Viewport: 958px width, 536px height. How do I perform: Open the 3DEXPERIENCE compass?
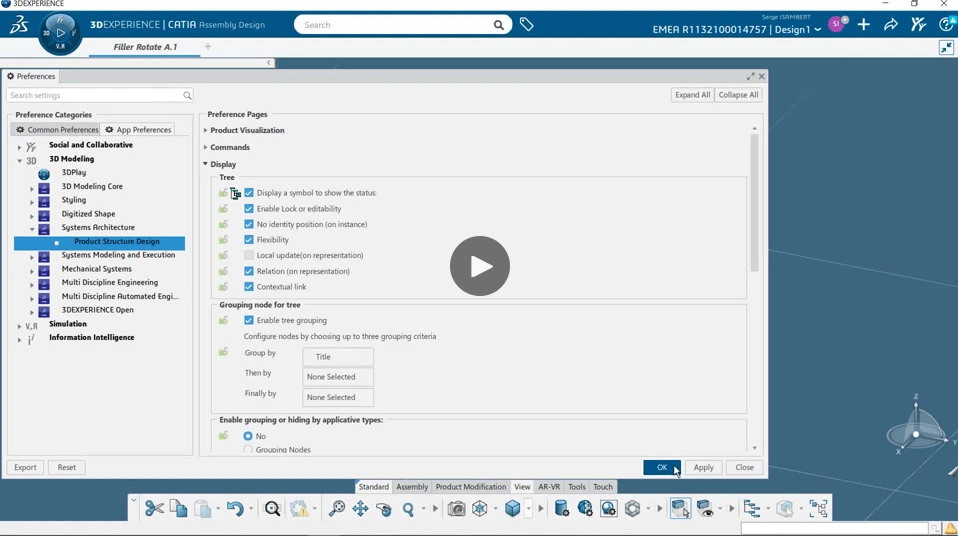tap(60, 34)
